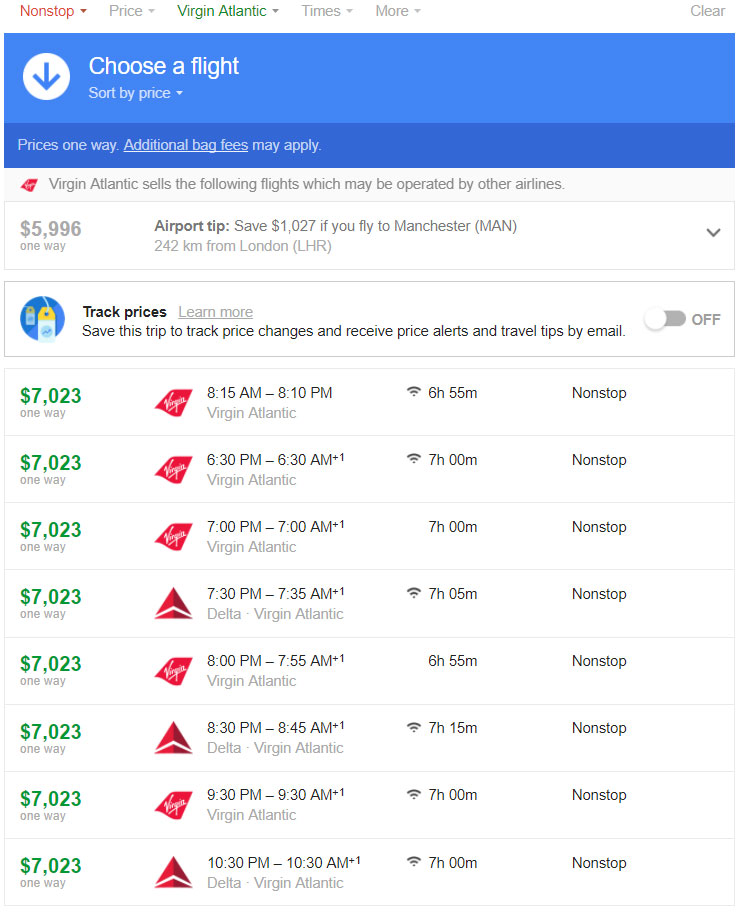Image resolution: width=750 pixels, height=914 pixels.
Task: Open the Sort by price dropdown
Action: [x=135, y=93]
